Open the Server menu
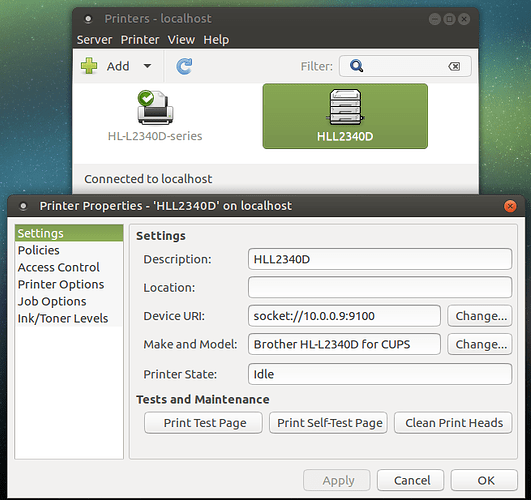The width and height of the screenshot is (531, 500). point(94,40)
